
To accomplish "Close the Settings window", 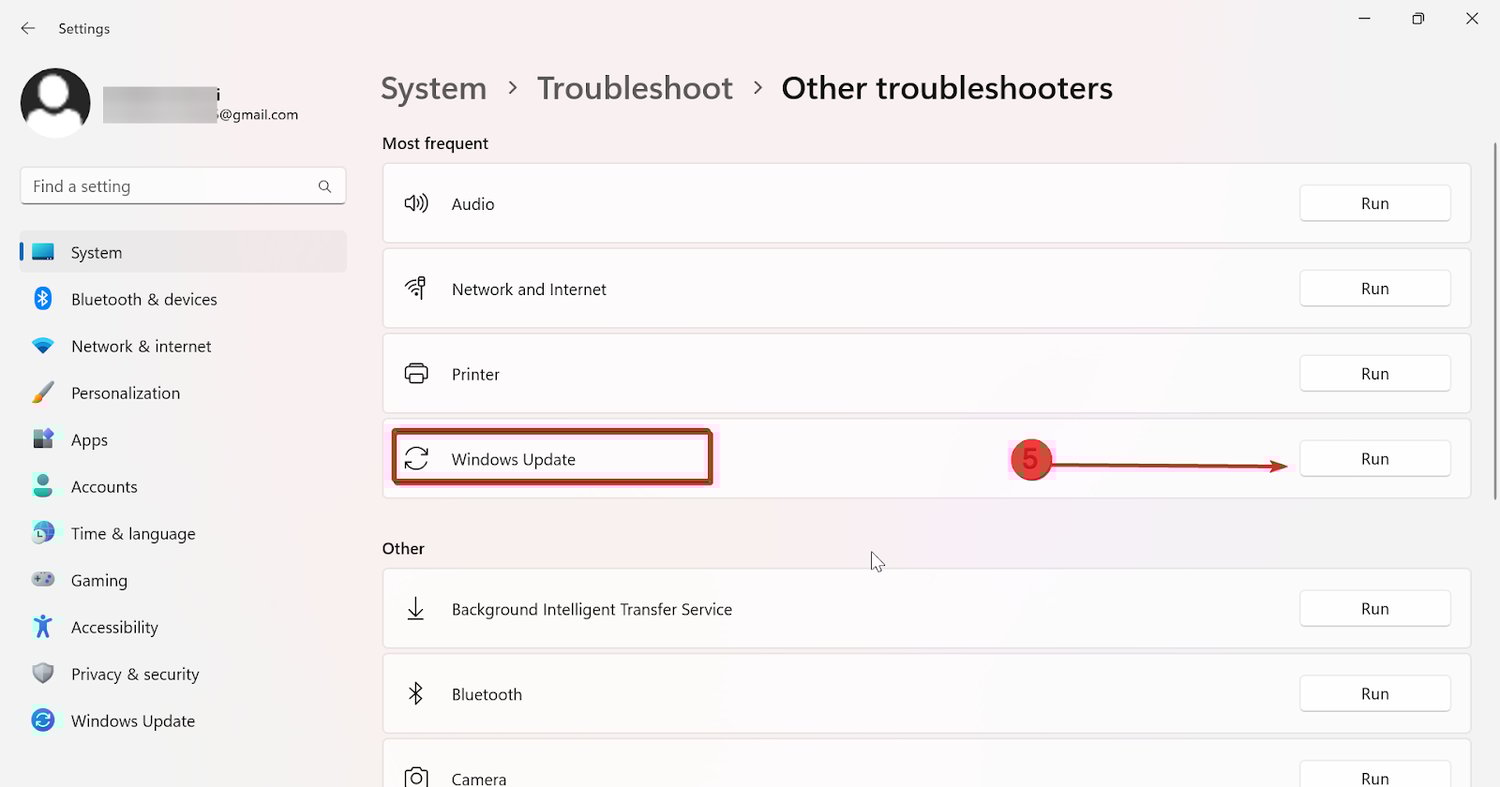I will point(1472,18).
